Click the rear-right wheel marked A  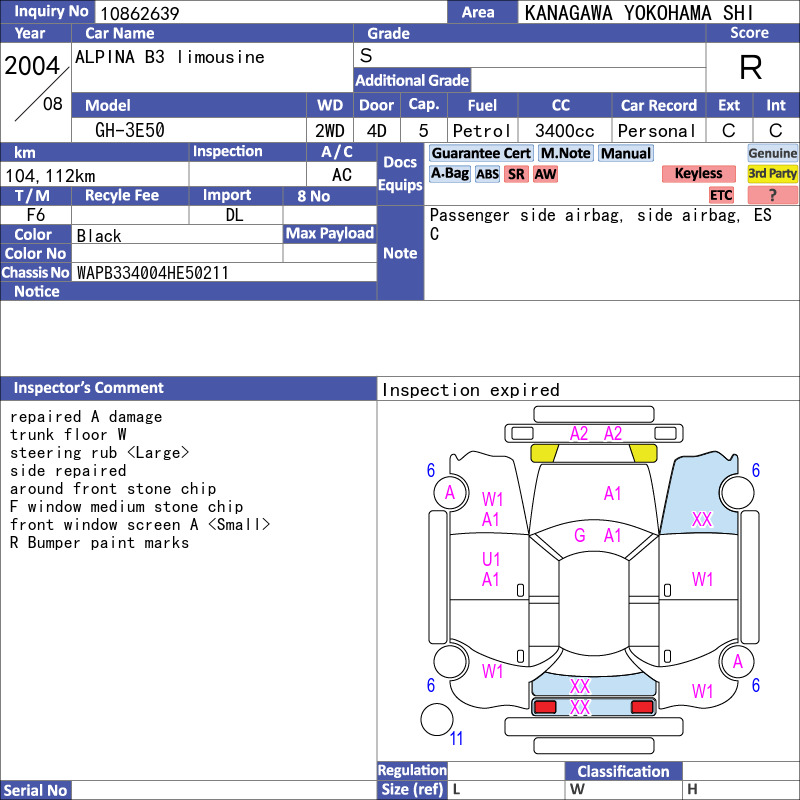pyautogui.click(x=737, y=662)
